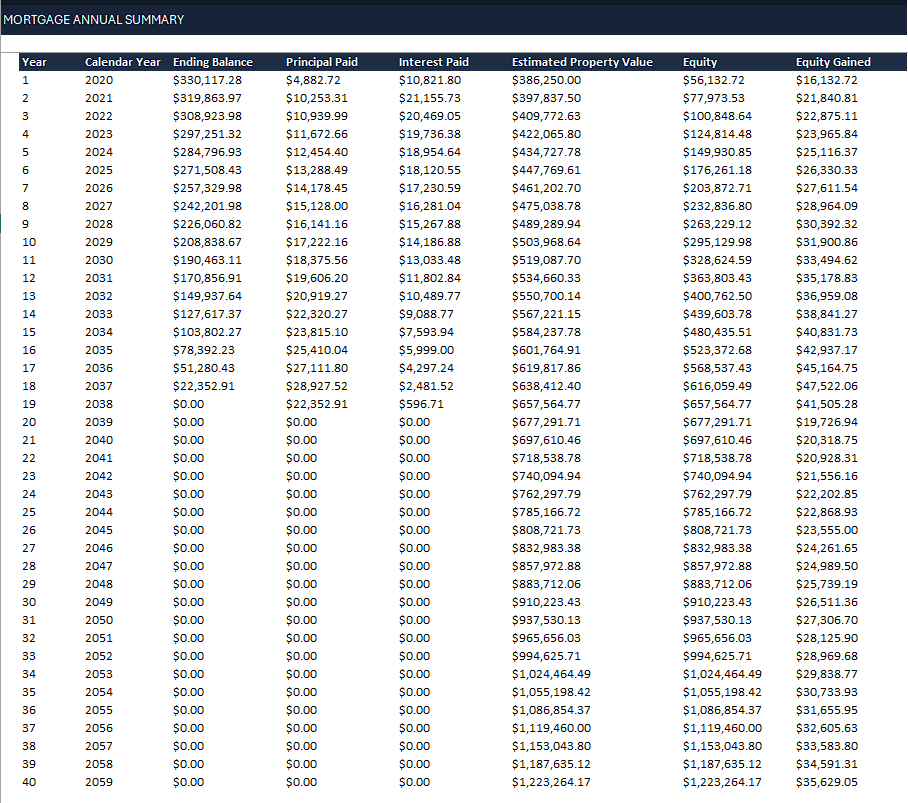Select calendar year cell 2029
This screenshot has height=803, width=908.
point(99,241)
